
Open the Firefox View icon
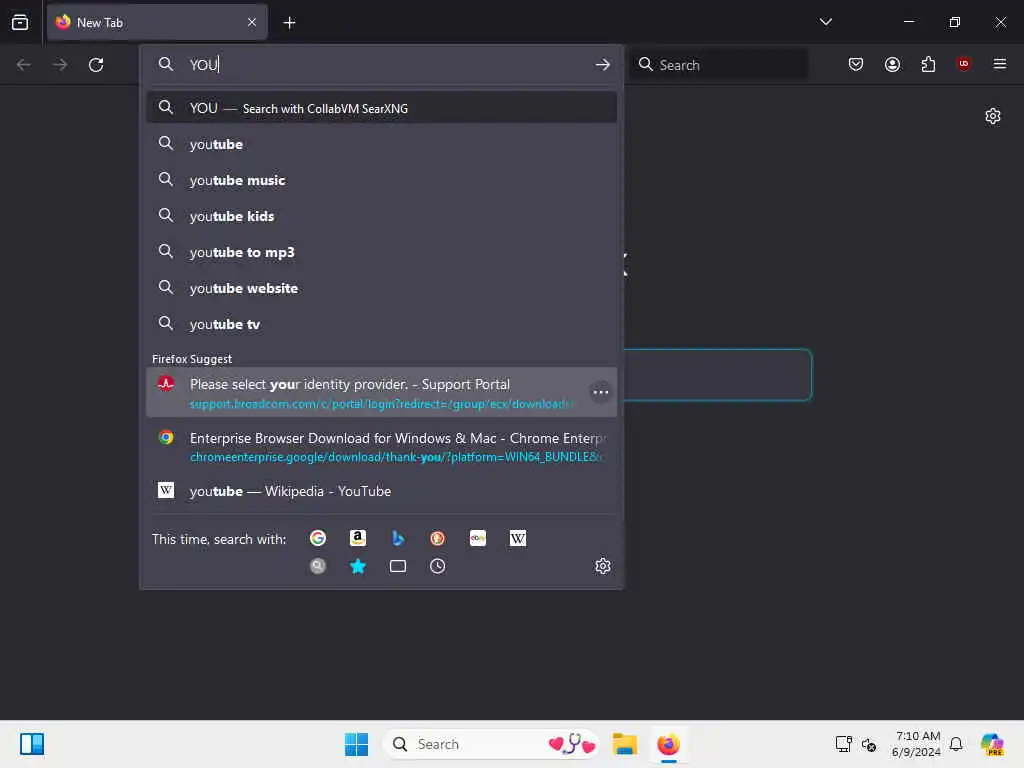(x=20, y=22)
